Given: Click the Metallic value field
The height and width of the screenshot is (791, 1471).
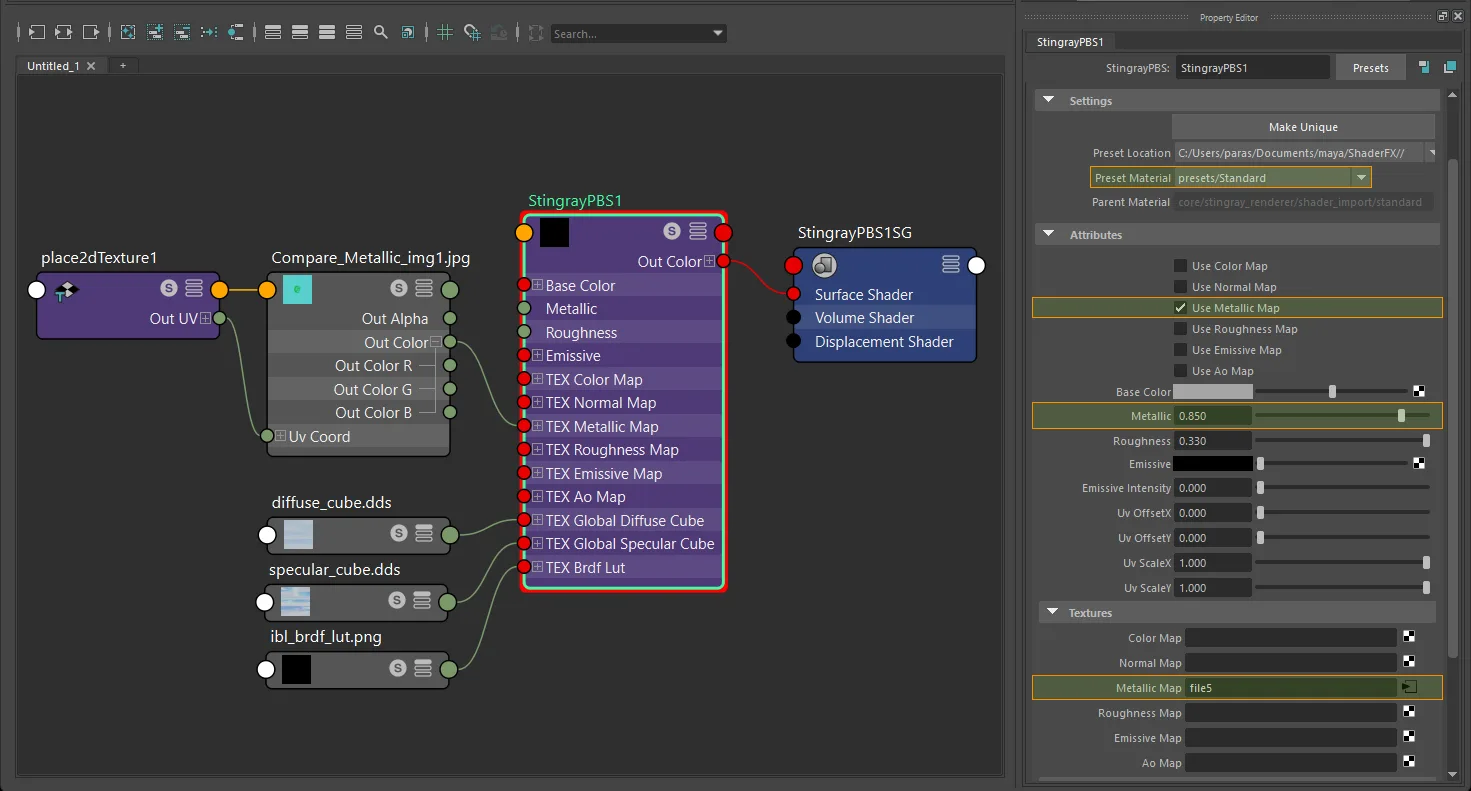Looking at the screenshot, I should [x=1213, y=416].
